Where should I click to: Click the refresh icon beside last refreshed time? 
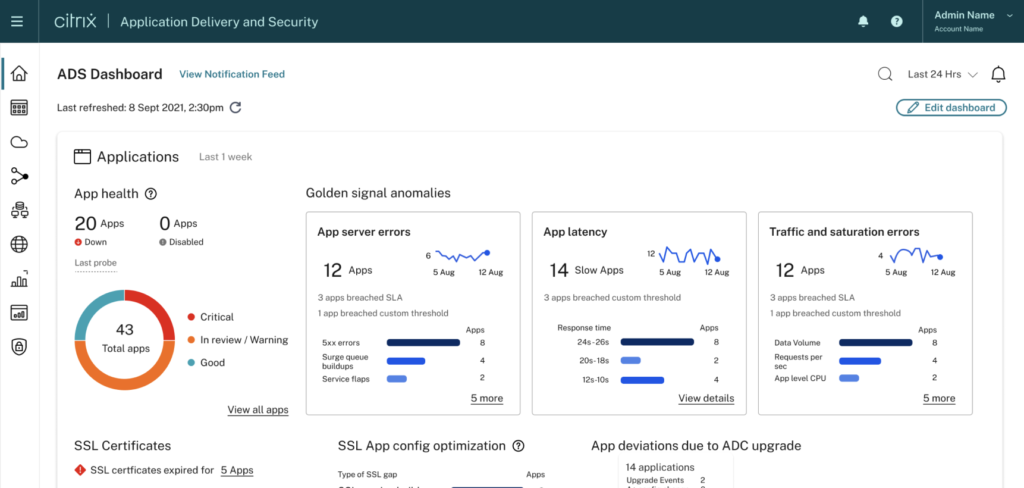[236, 107]
